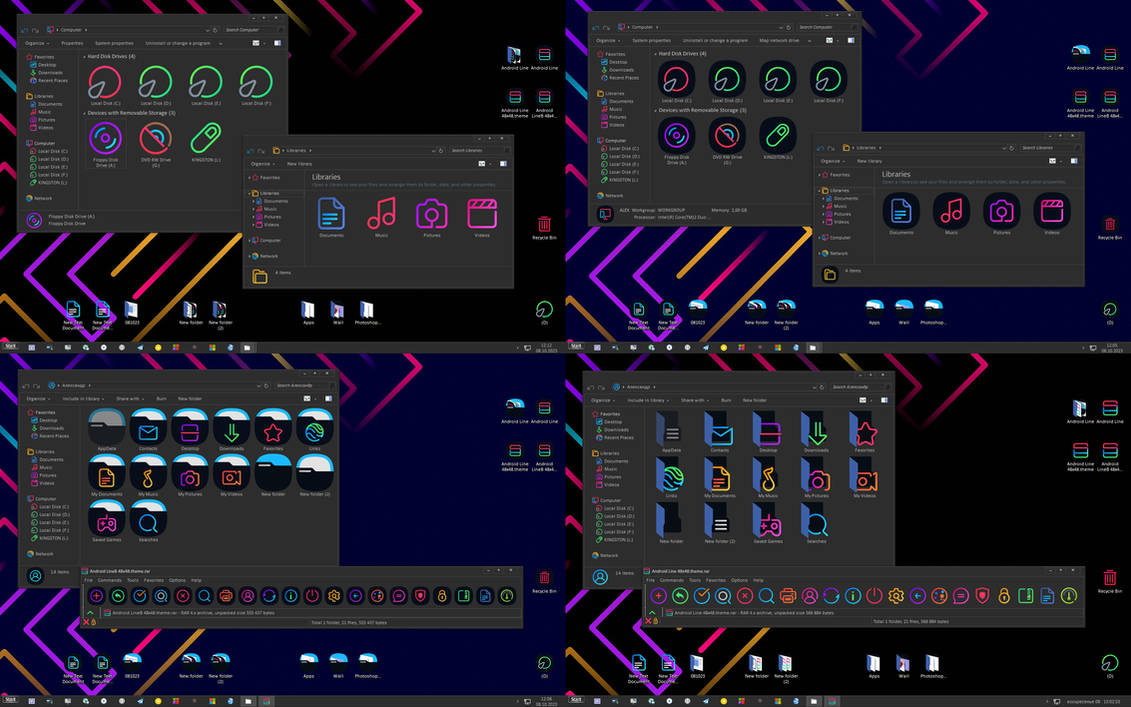Click WinRAR Test checkmark icon, bottom-left screenshot
The width and height of the screenshot is (1131, 707).
tap(139, 596)
